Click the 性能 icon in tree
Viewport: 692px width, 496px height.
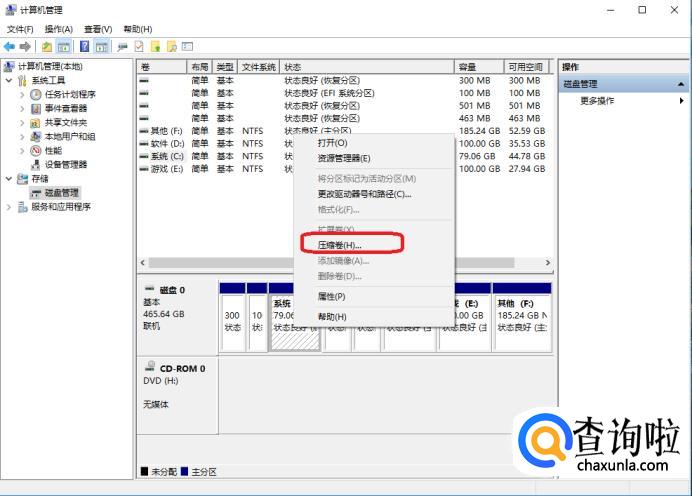36,151
